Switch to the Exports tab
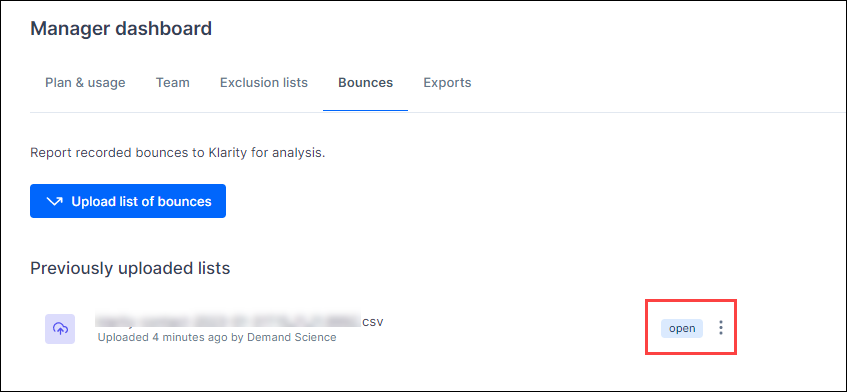 (447, 83)
